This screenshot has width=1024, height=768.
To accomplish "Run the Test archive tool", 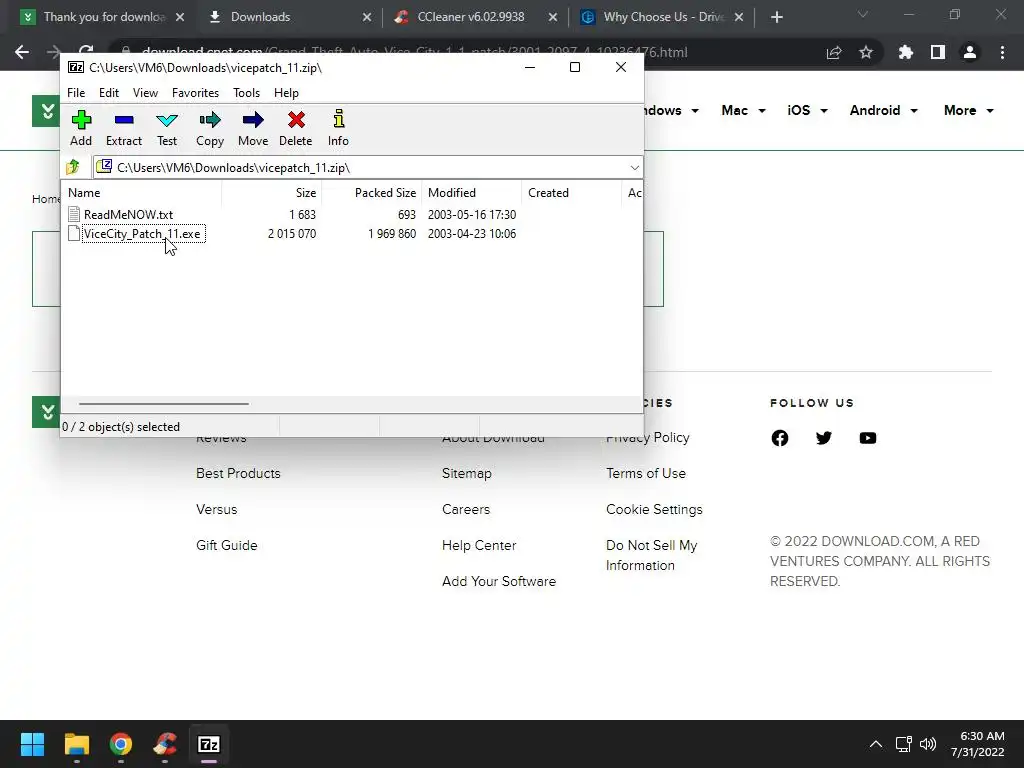I will click(167, 129).
